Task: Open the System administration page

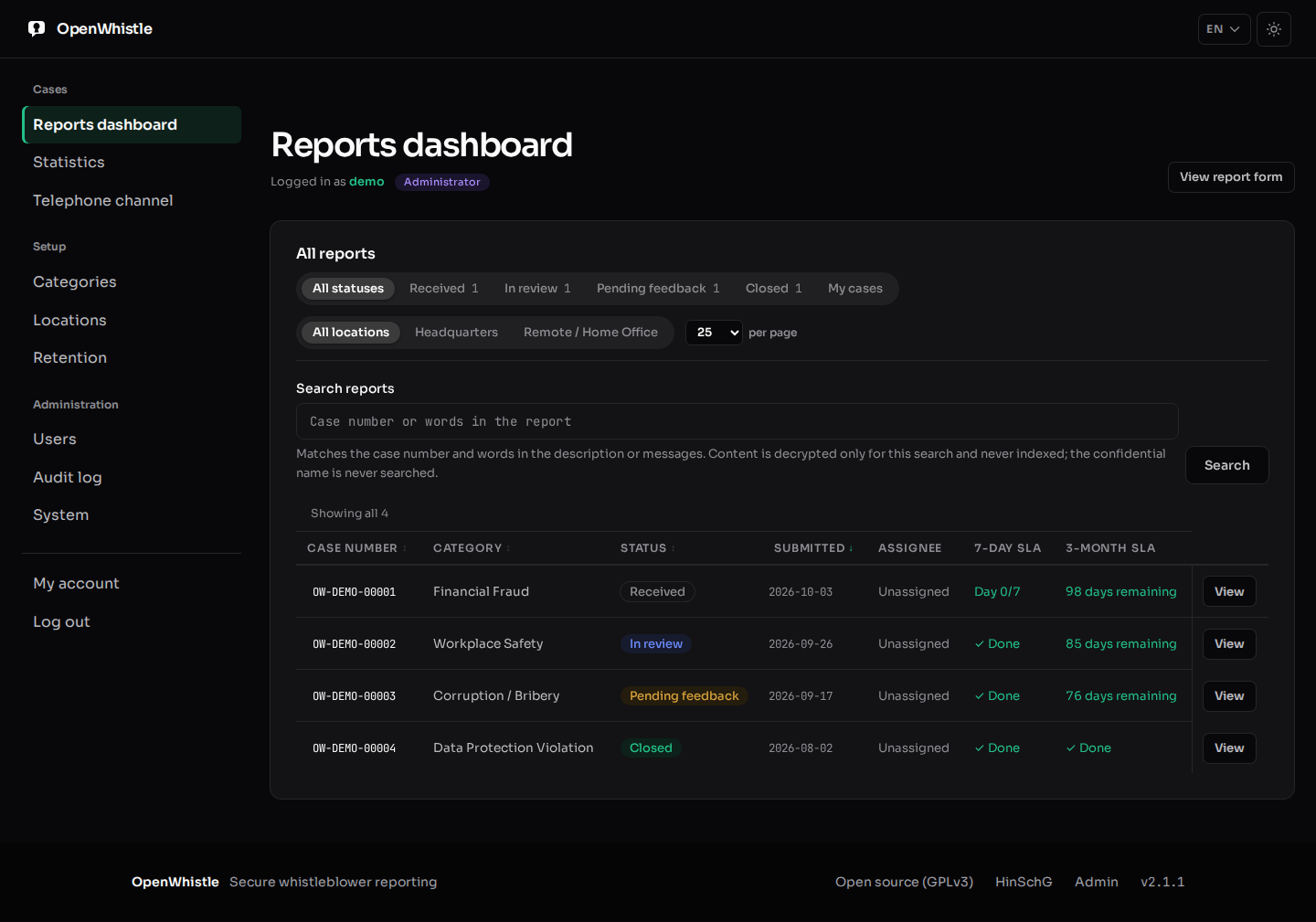Action: (132, 515)
